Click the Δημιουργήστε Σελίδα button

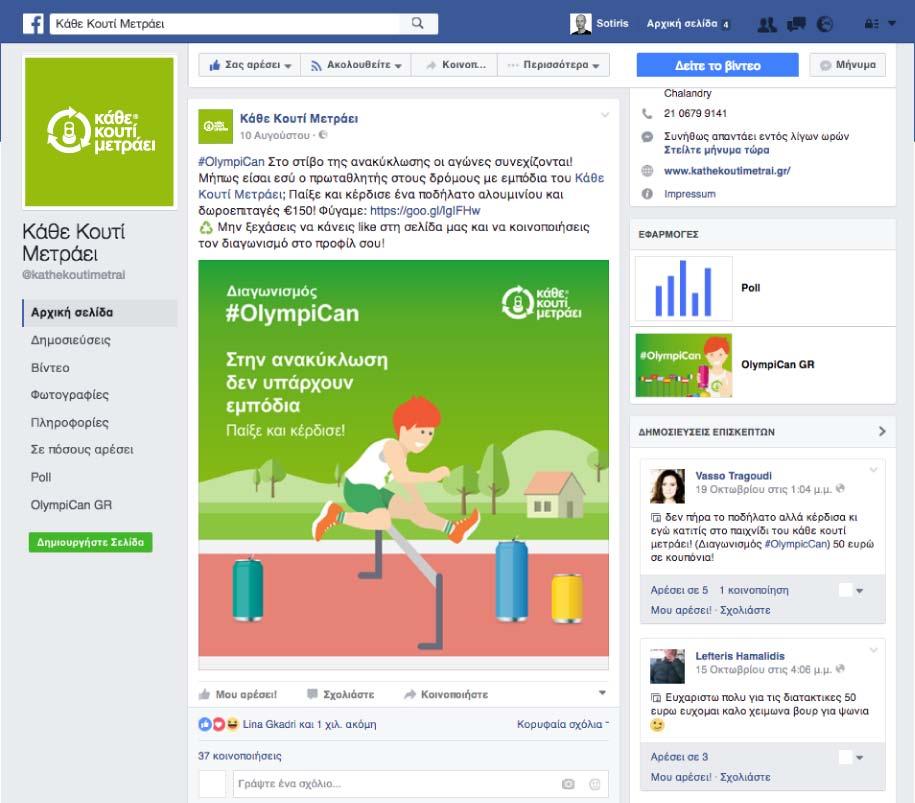point(90,542)
